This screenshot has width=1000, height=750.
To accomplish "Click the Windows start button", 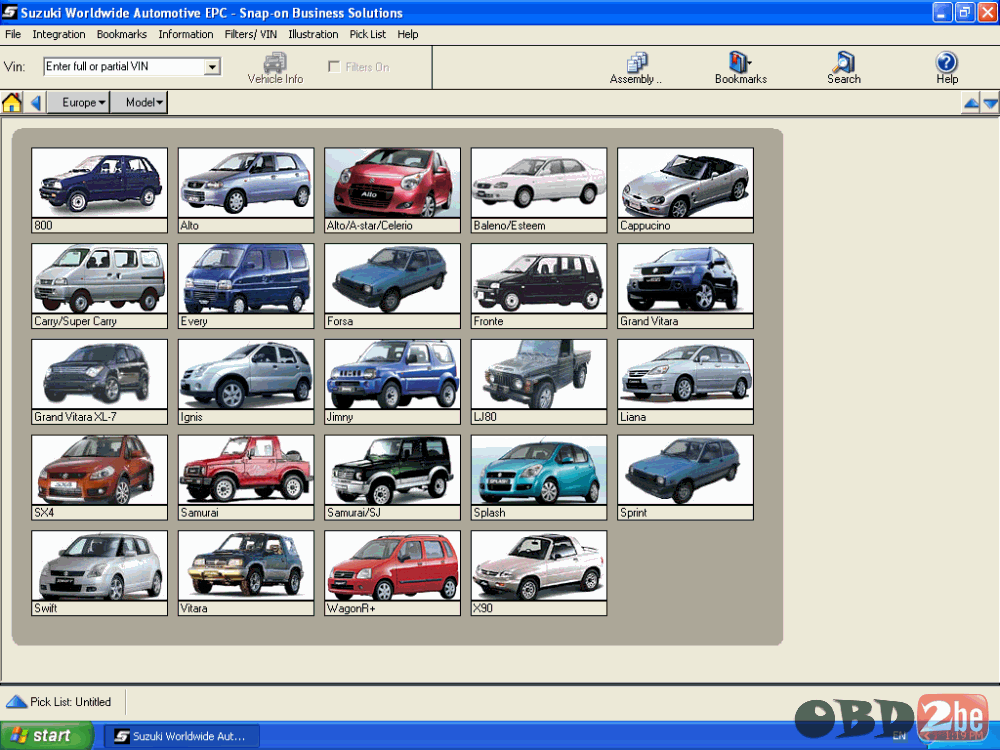I will point(46,736).
